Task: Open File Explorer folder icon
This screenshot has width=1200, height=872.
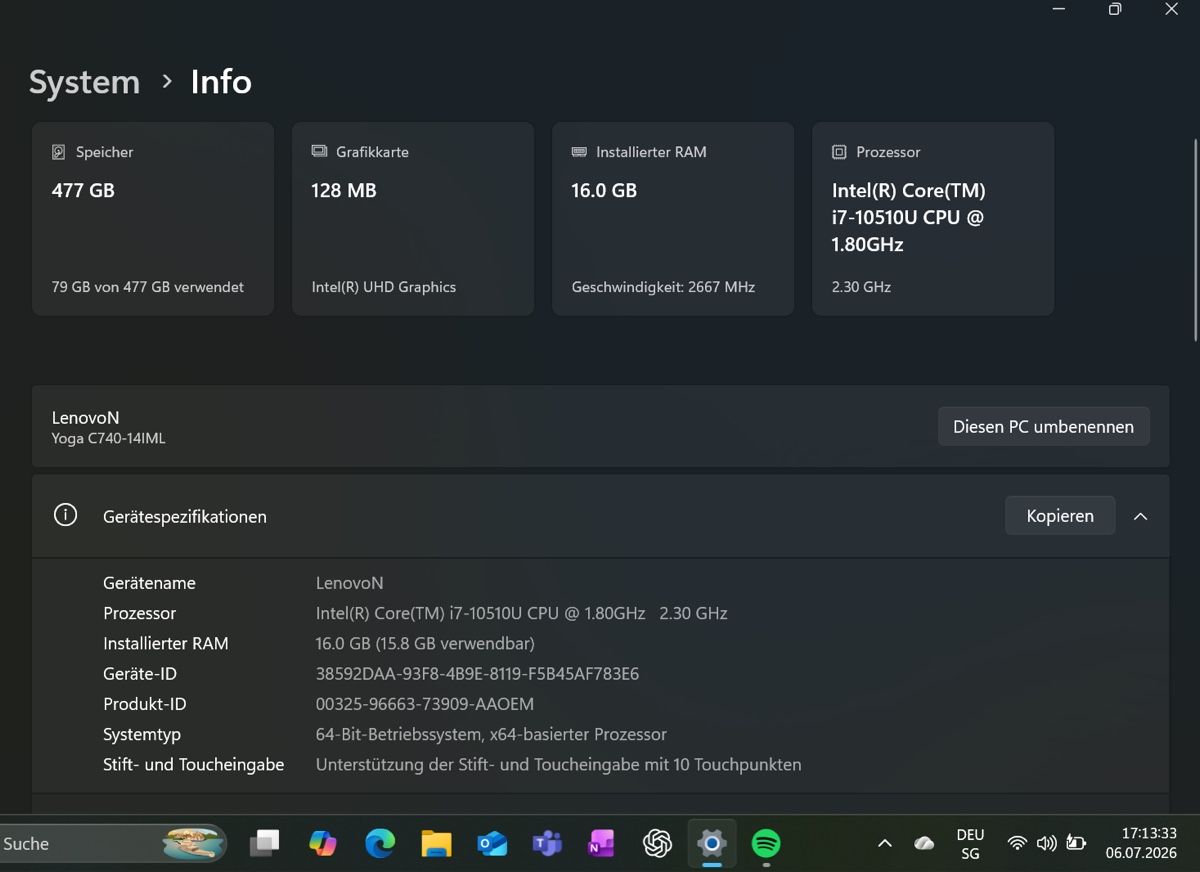Action: (436, 844)
